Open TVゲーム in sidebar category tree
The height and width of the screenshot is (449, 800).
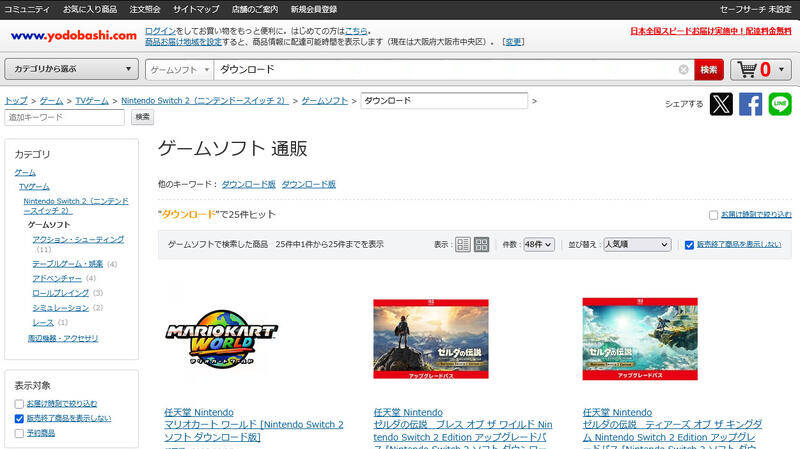34,187
